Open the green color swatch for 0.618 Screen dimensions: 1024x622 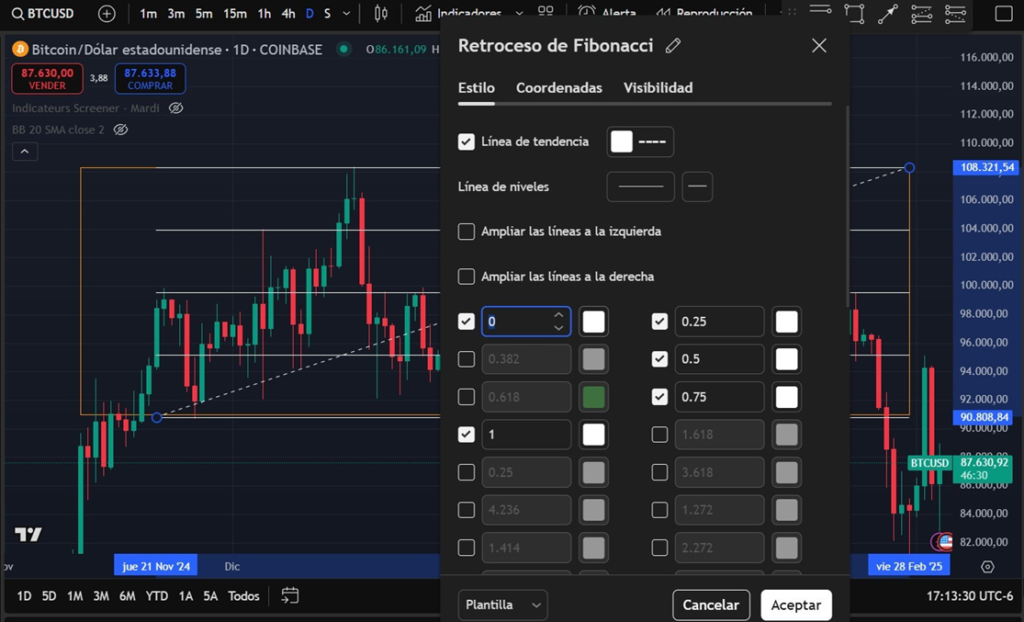pos(594,397)
